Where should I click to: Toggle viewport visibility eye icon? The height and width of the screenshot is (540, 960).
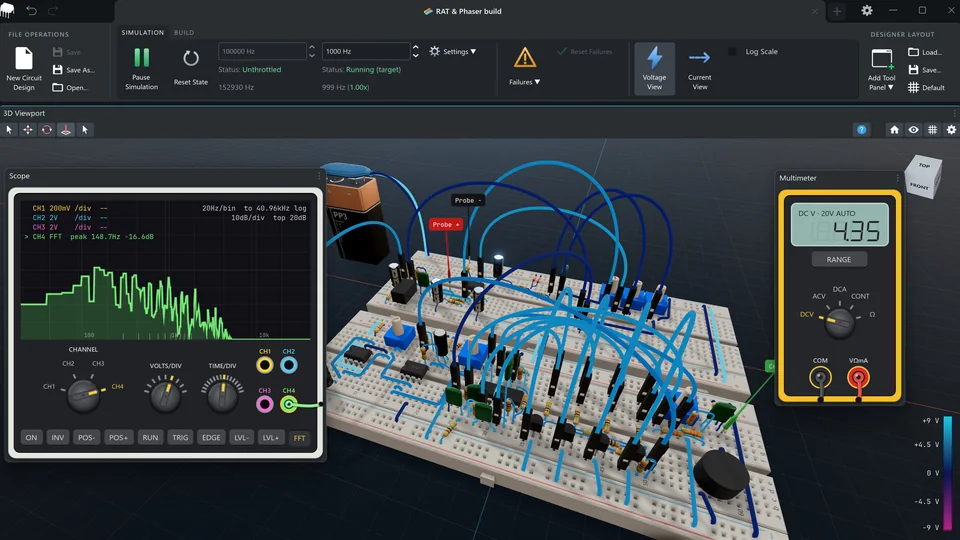(913, 130)
